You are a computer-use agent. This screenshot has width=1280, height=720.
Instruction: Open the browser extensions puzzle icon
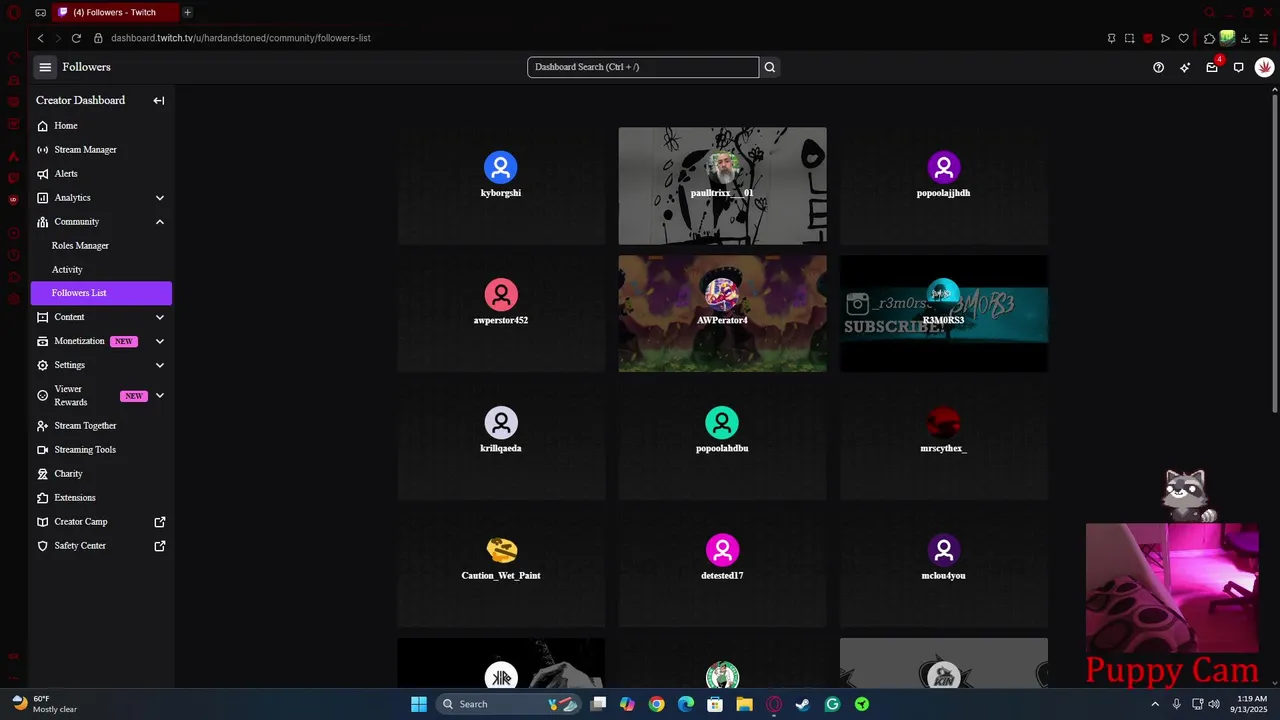(1209, 38)
